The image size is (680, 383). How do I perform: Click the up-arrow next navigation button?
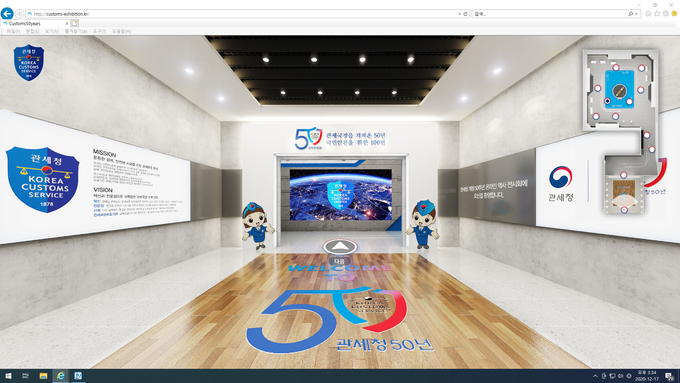tap(340, 247)
